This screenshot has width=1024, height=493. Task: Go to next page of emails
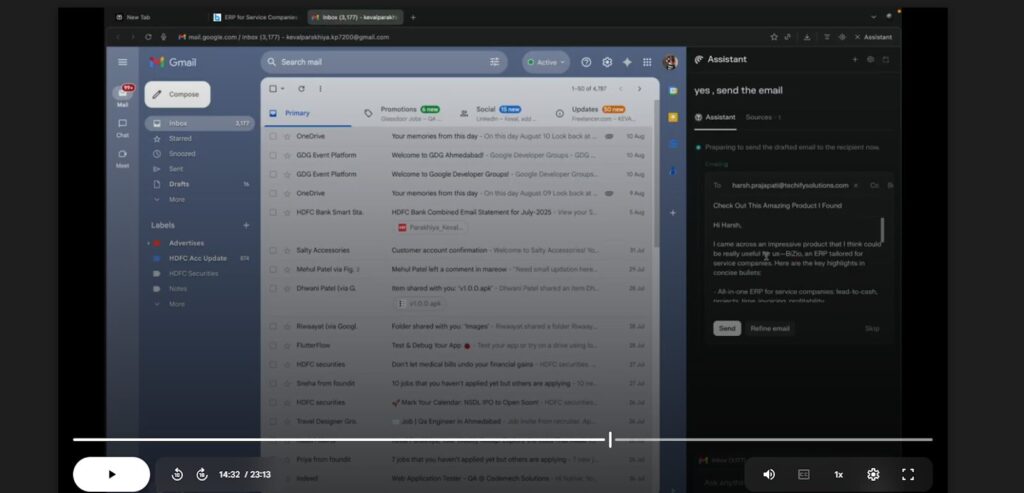(x=639, y=89)
